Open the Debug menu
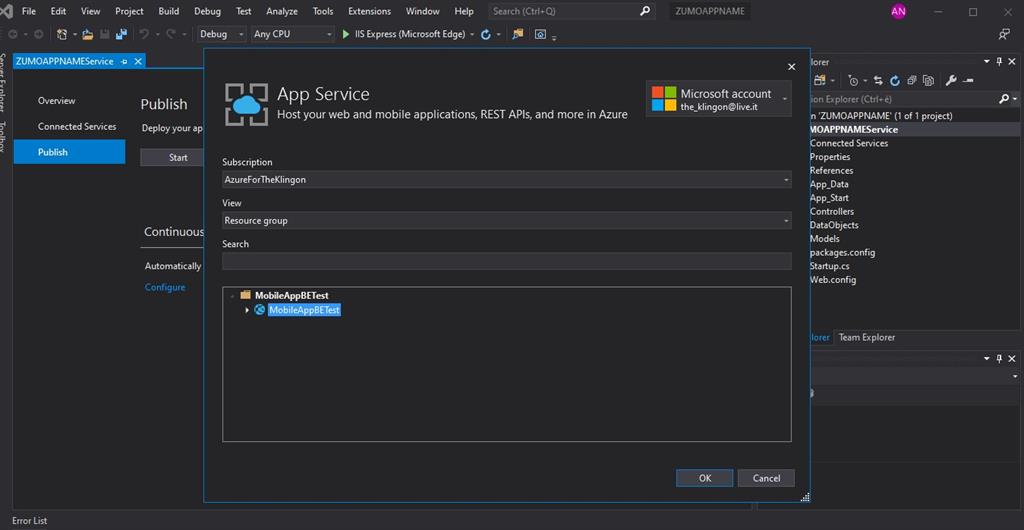The image size is (1024, 530). coord(207,11)
